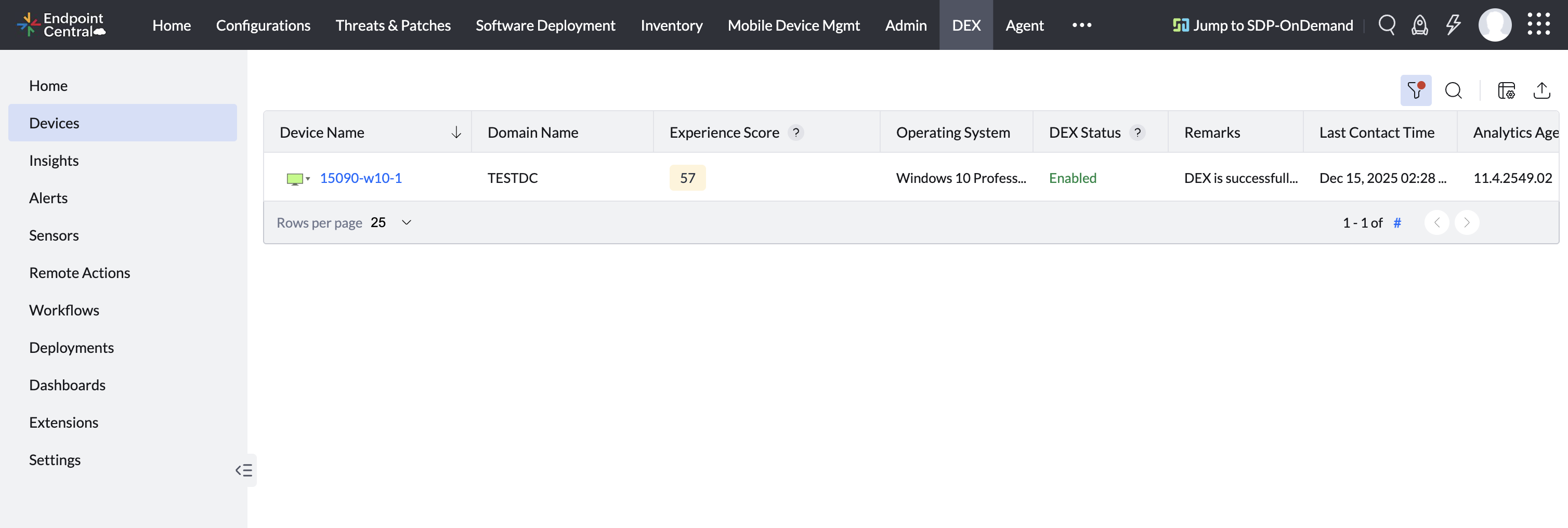Select Remote Actions in sidebar
The image size is (1568, 528).
pyautogui.click(x=80, y=272)
